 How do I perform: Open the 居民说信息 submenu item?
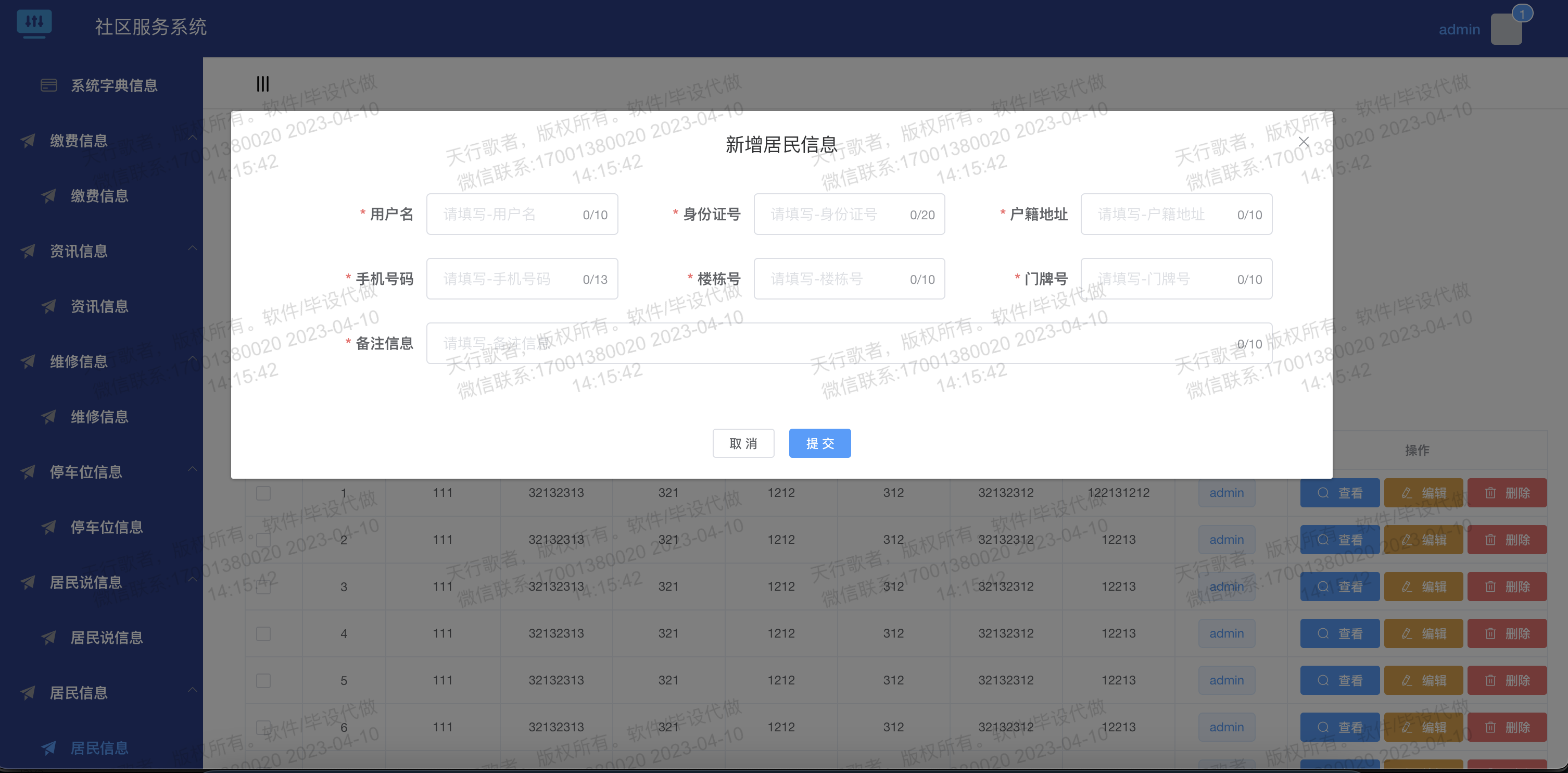(x=101, y=637)
